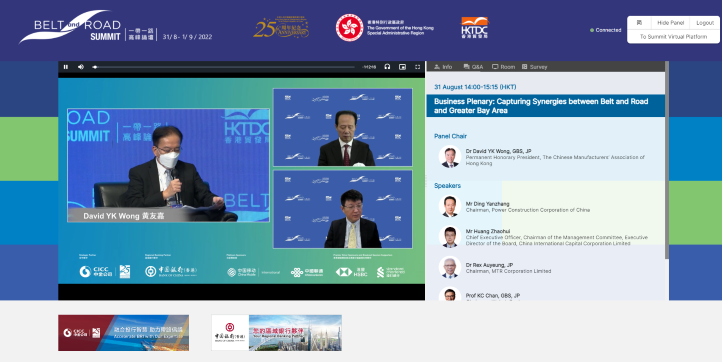Image resolution: width=722 pixels, height=362 pixels.
Task: Select Dr David YK Wong's profile photo
Action: pyautogui.click(x=450, y=157)
